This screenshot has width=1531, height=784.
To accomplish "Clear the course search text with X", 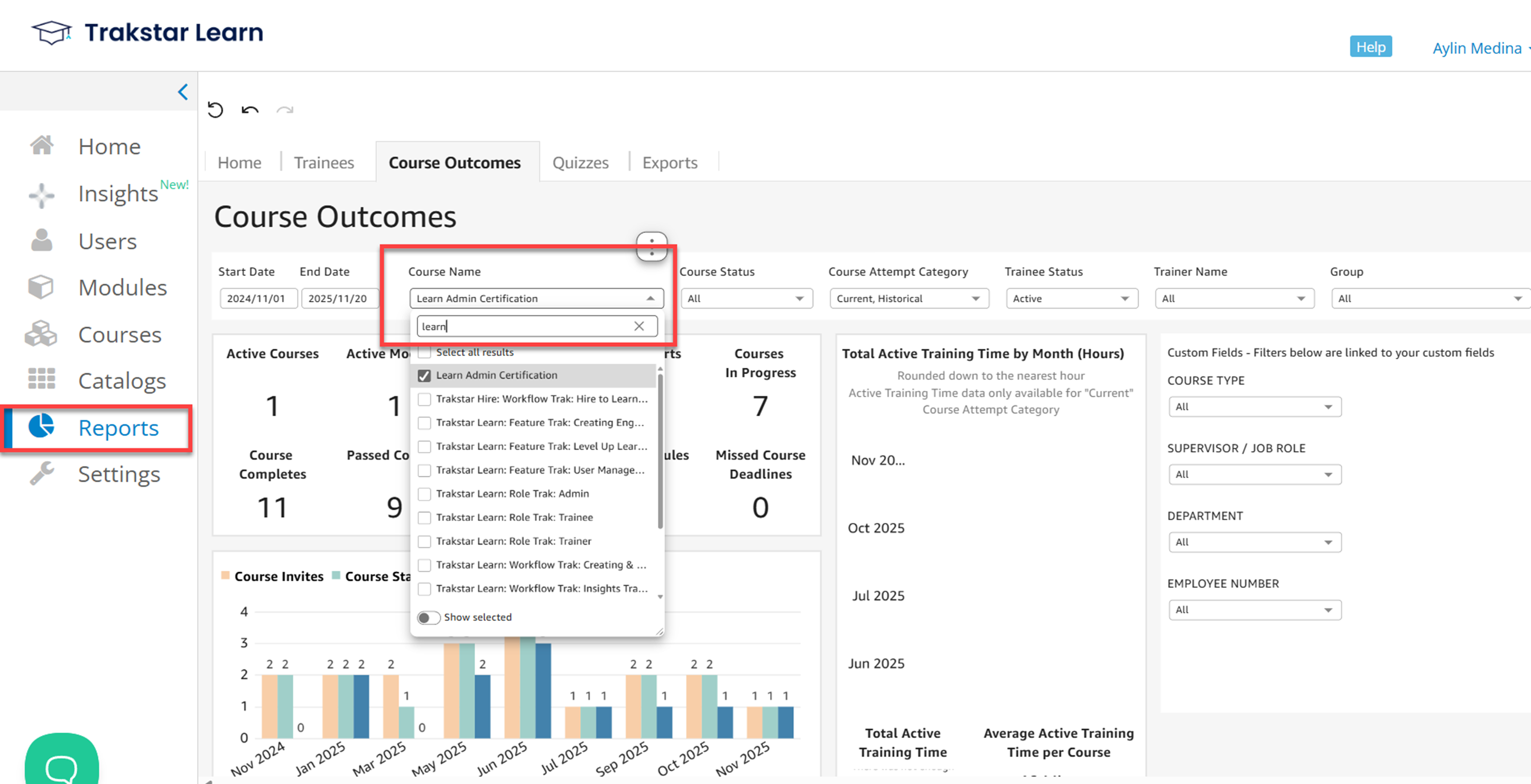I will 639,326.
